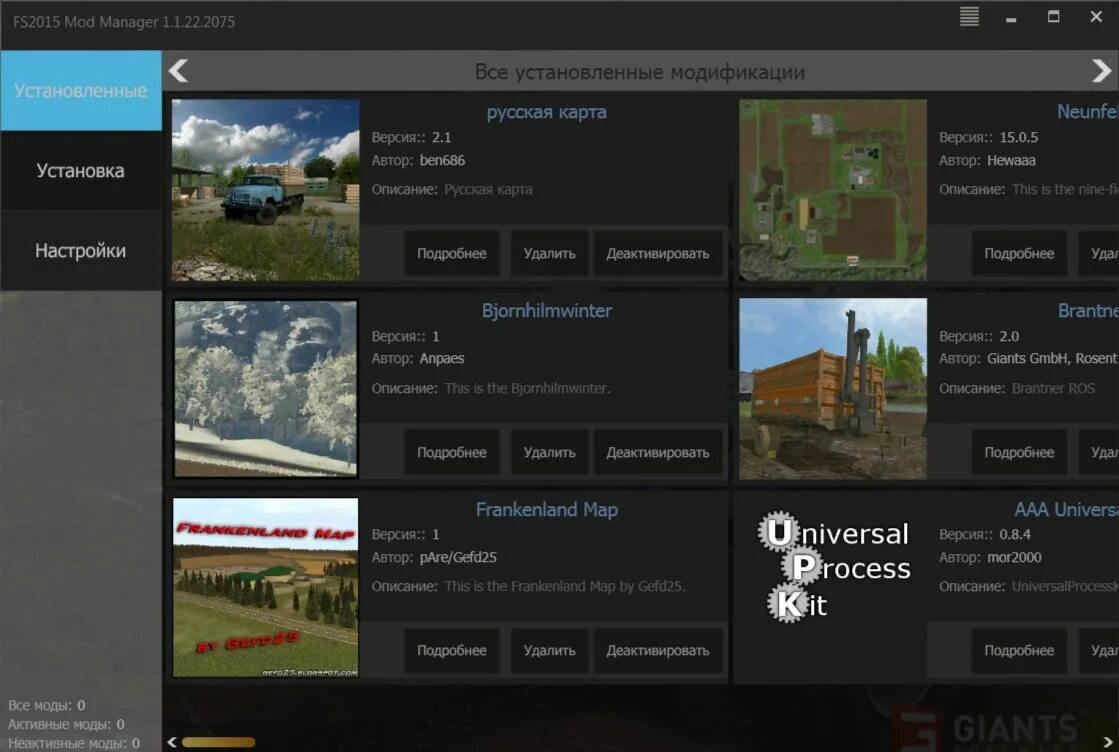Click right arrow of bottom horizontal scrollbar
The width and height of the screenshot is (1119, 752).
click(1108, 742)
